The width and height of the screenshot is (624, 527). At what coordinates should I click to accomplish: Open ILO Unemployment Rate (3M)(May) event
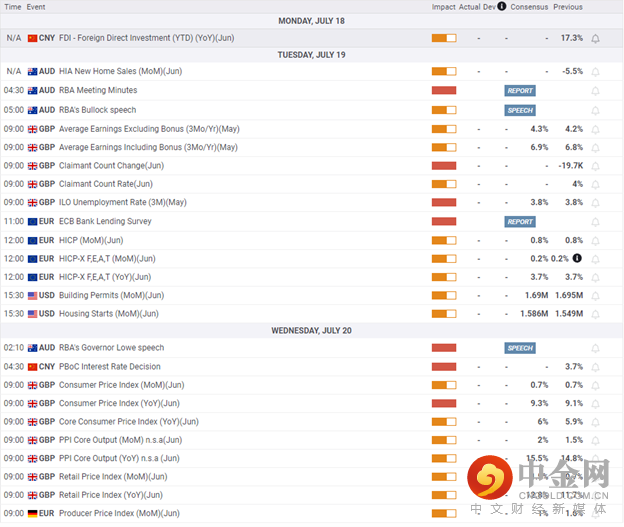pos(123,202)
